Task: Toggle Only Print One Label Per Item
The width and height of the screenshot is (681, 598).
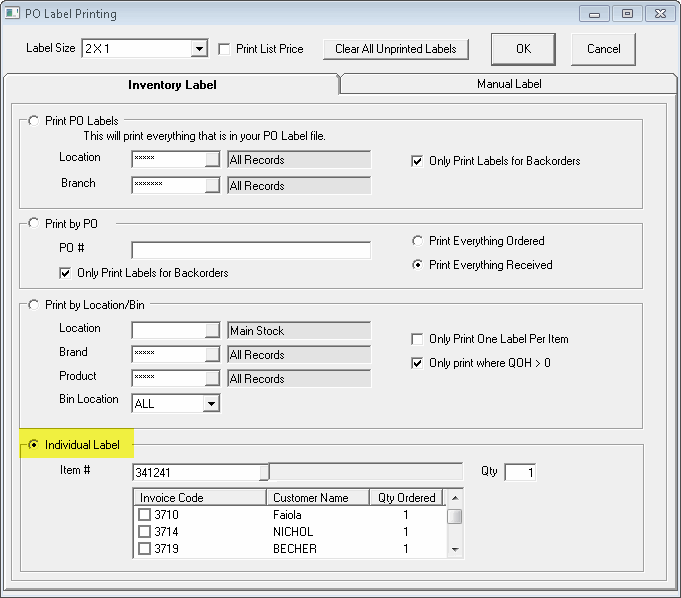Action: pyautogui.click(x=418, y=339)
